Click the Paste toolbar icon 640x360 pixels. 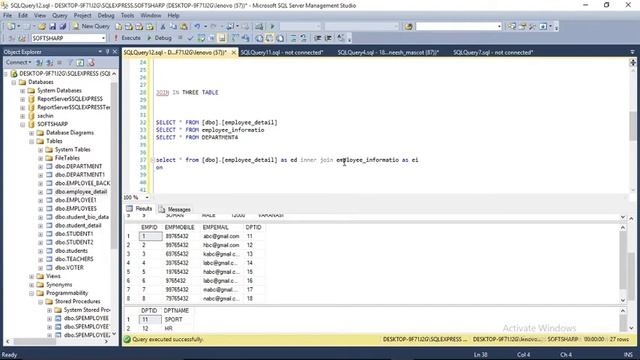click(x=184, y=27)
